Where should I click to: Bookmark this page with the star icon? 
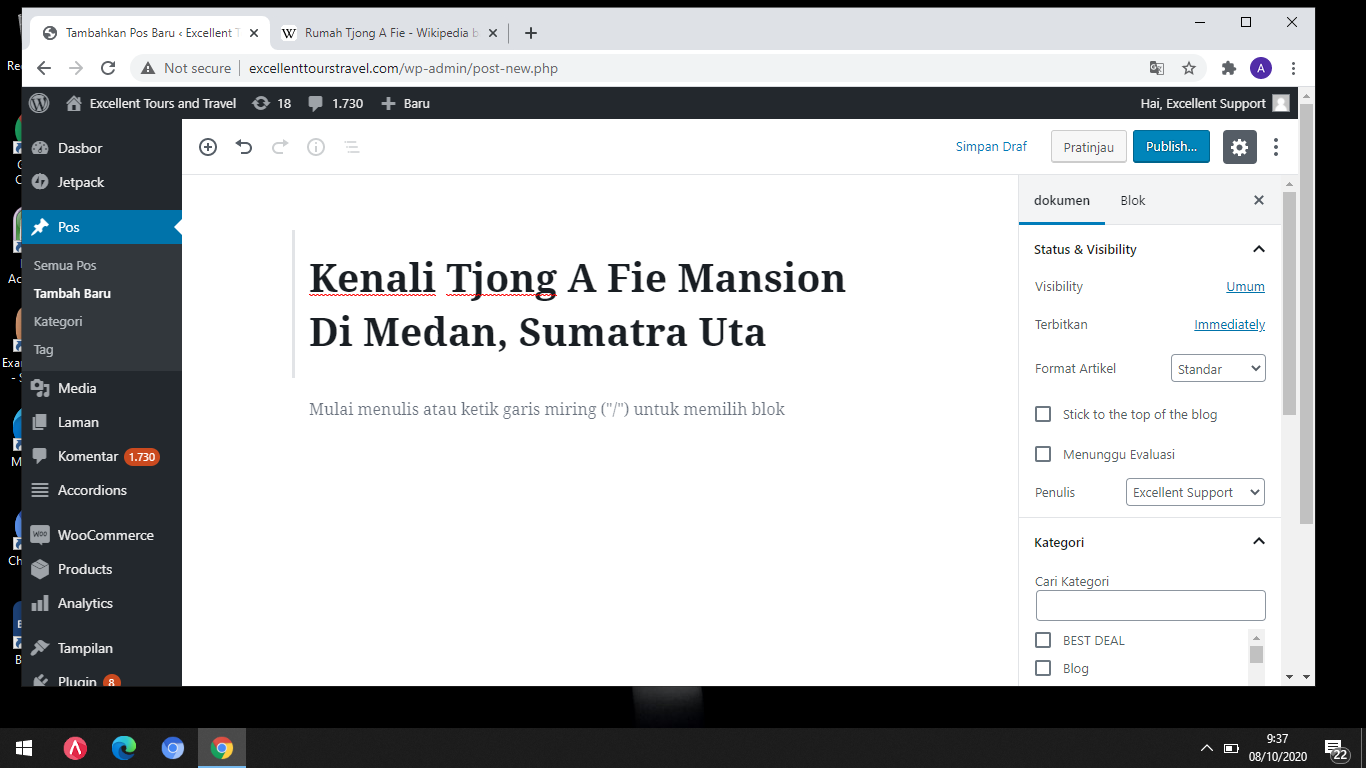[x=1189, y=68]
